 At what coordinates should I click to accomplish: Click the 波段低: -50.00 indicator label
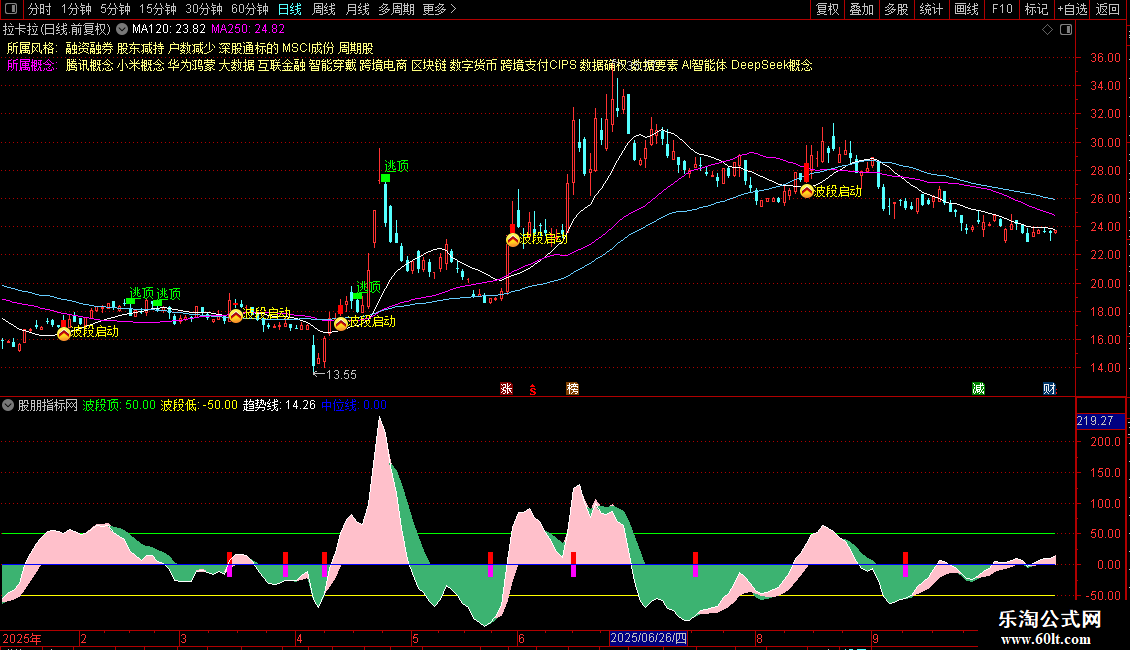pos(199,405)
